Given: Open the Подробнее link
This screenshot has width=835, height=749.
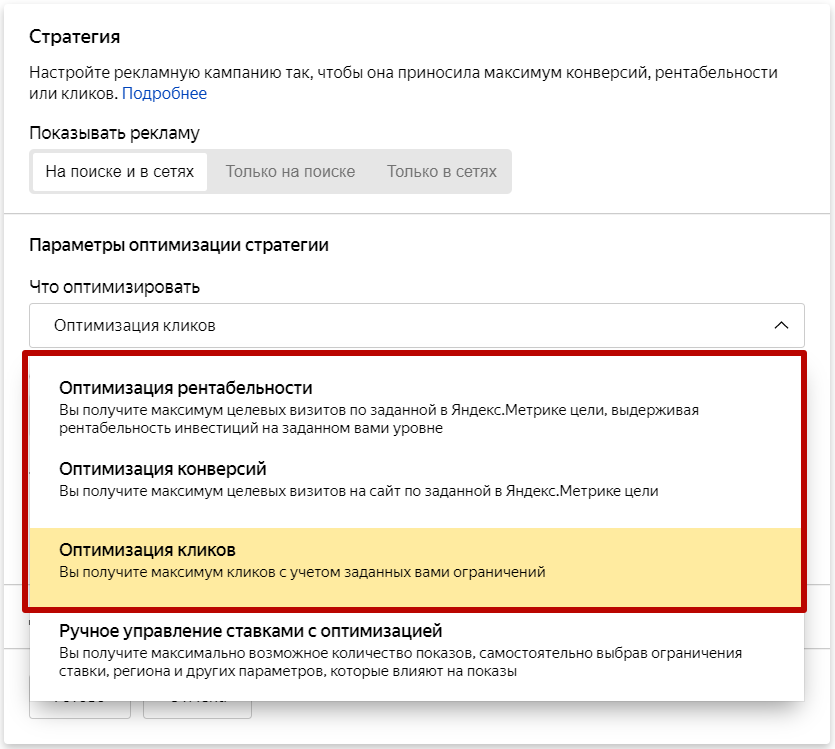Looking at the screenshot, I should 164,94.
